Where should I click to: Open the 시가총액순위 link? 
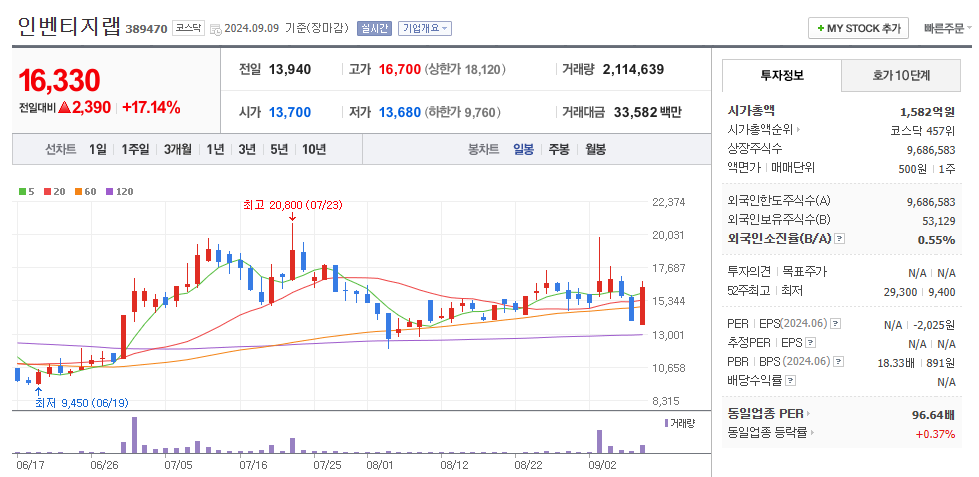[x=760, y=130]
